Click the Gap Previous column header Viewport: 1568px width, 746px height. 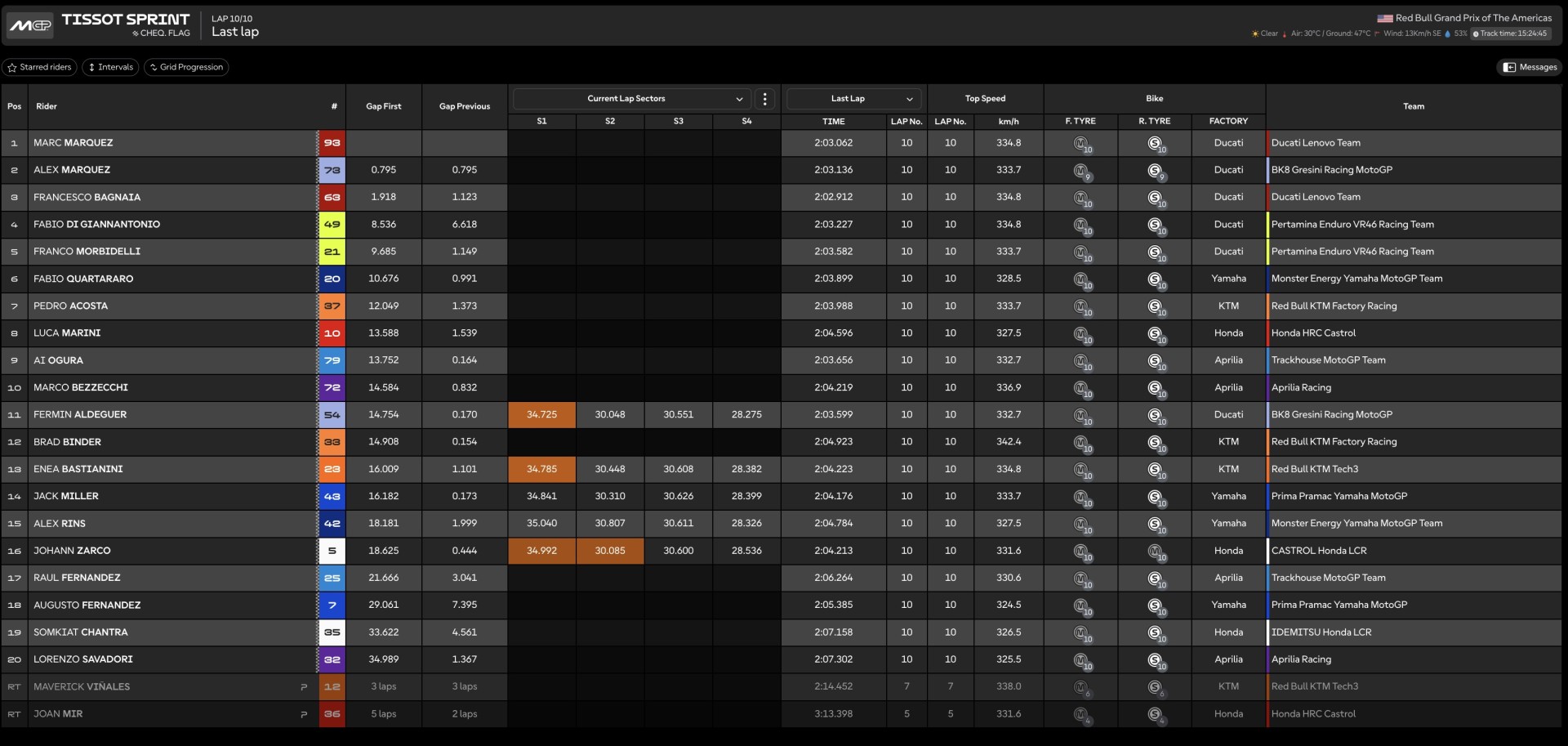[x=465, y=106]
